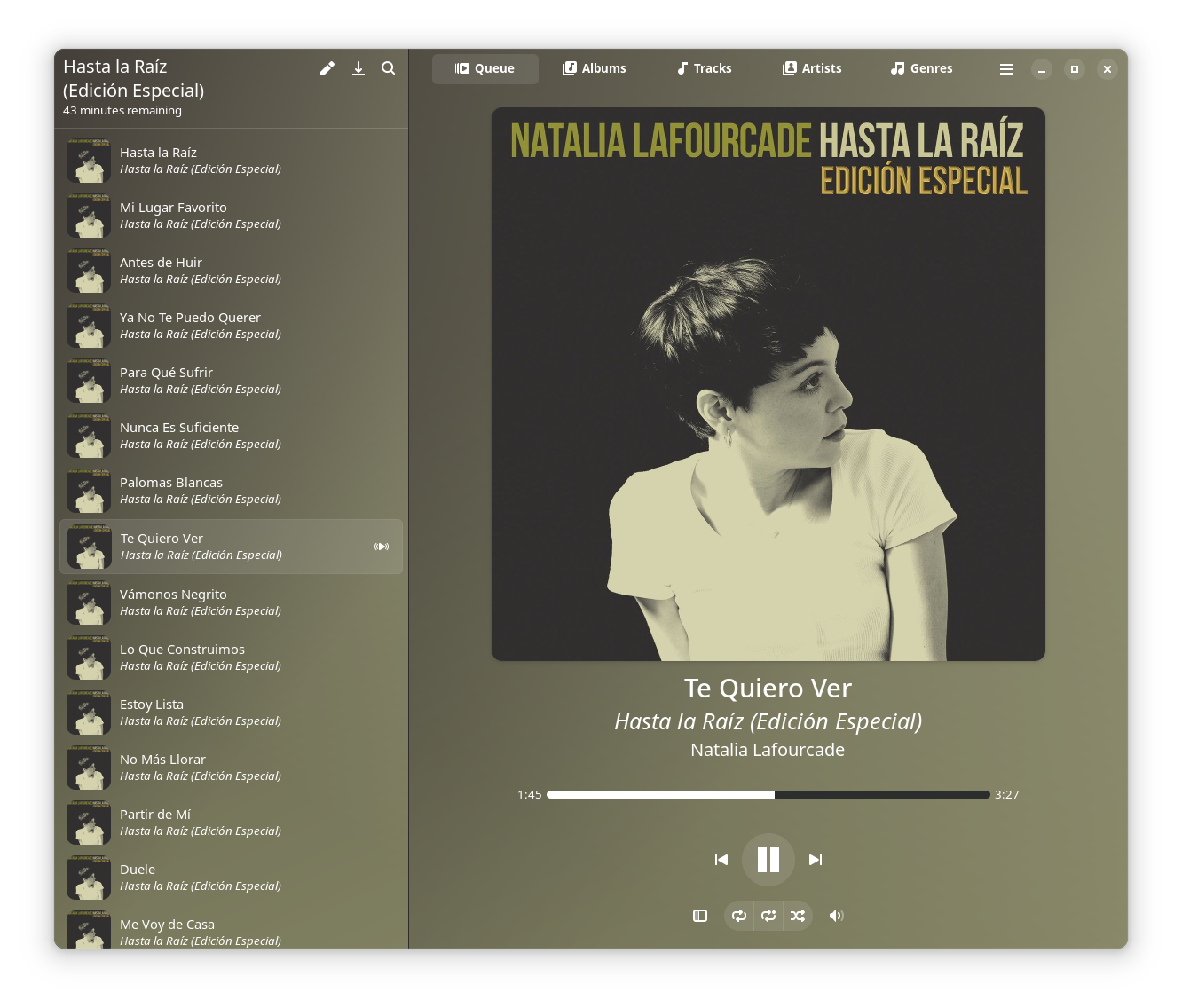This screenshot has width=1182, height=1008.
Task: Play 'Me Voy de Casa' from queue
Action: point(231,928)
